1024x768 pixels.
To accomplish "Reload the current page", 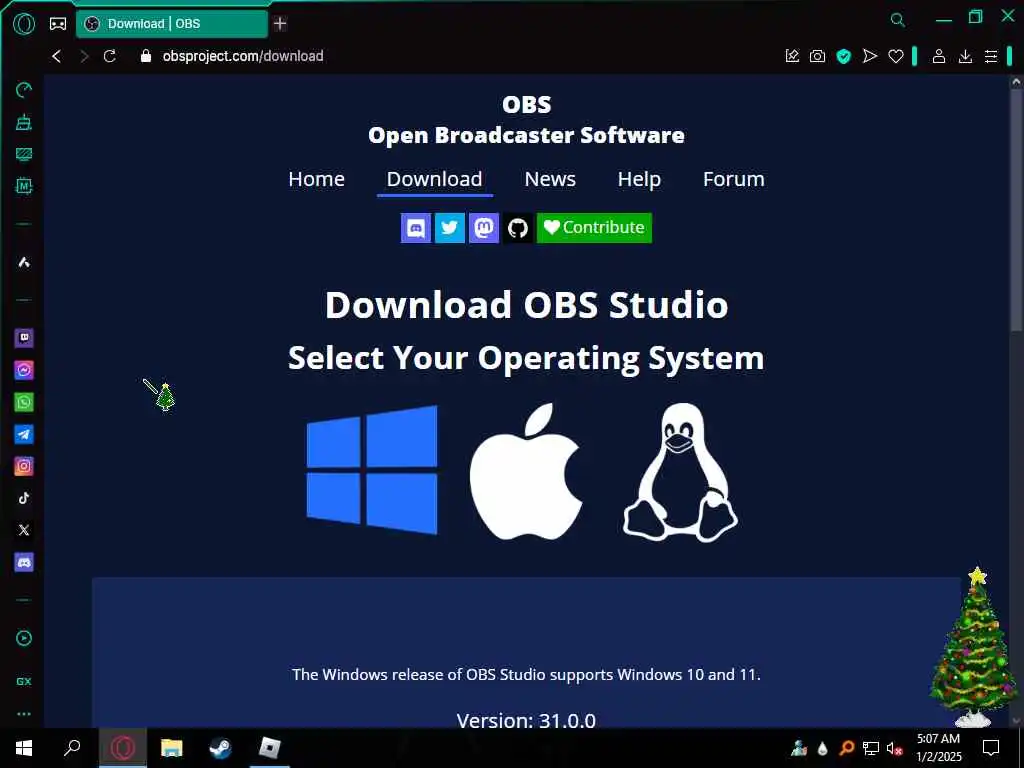I will 110,56.
